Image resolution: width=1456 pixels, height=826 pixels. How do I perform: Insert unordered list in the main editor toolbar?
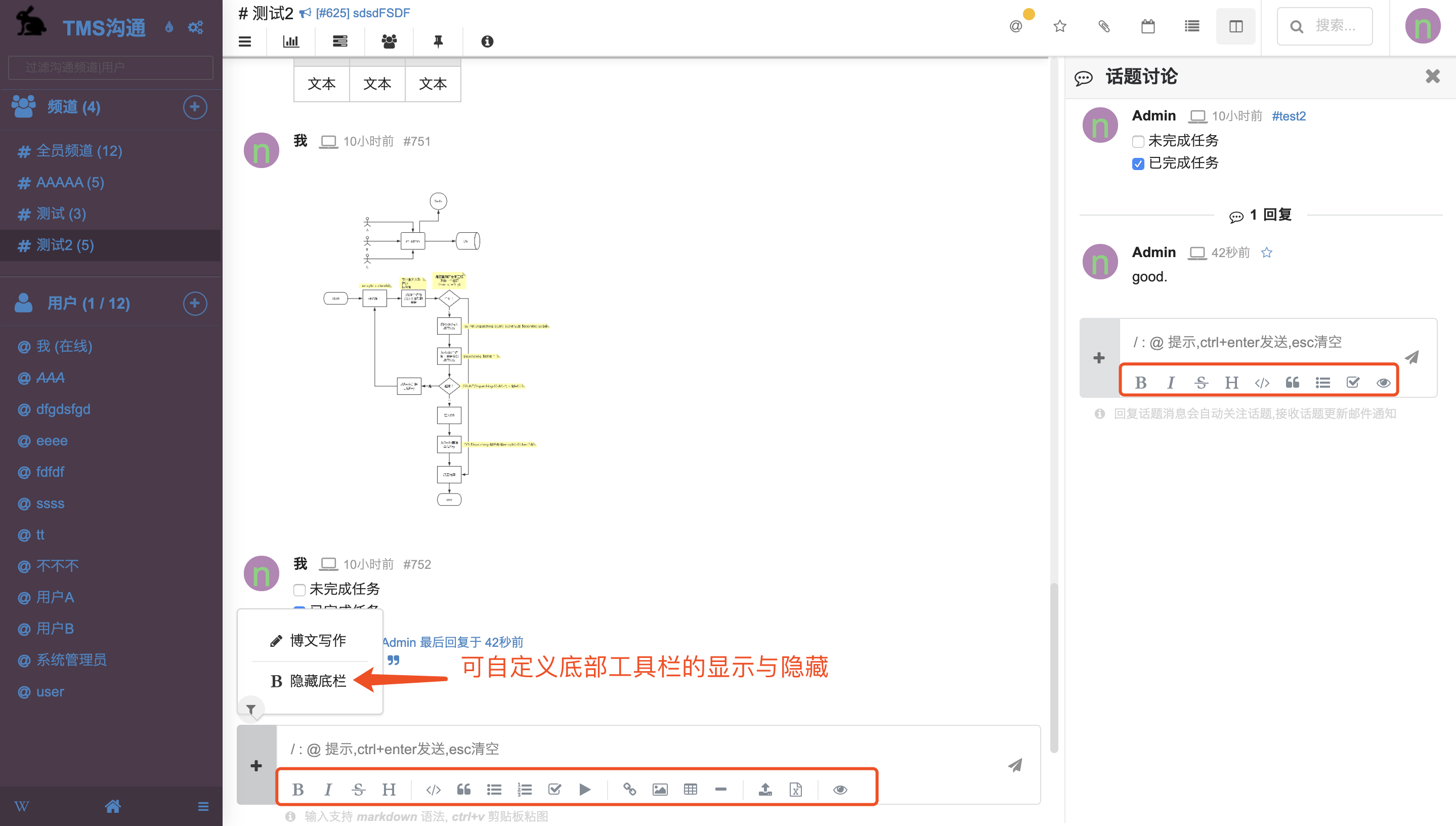494,789
